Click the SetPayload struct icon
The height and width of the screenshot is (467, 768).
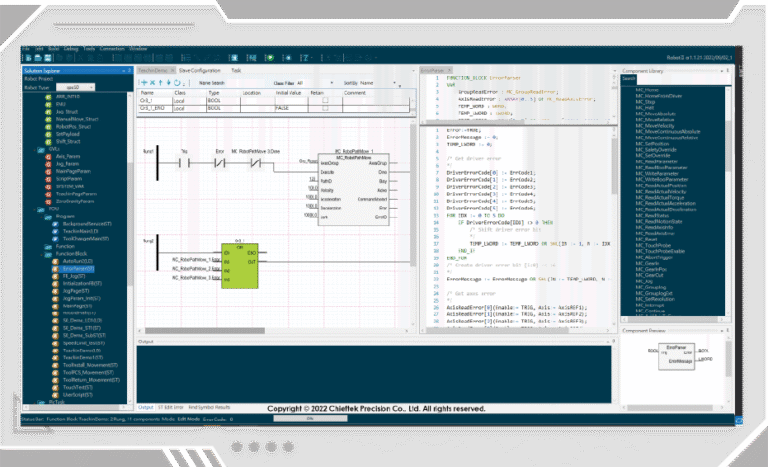[x=48, y=134]
